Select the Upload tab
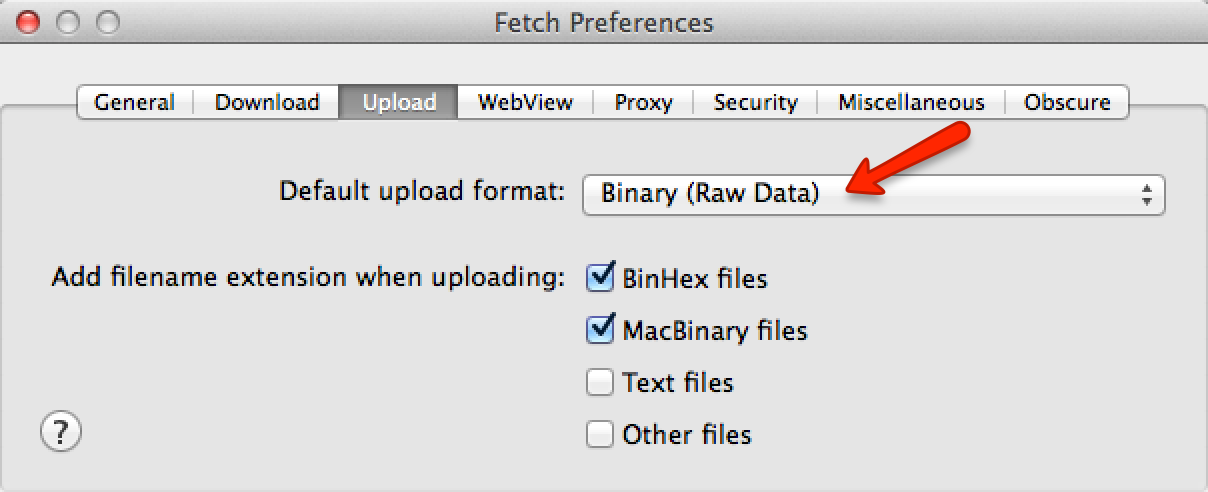1208x492 pixels. [399, 102]
